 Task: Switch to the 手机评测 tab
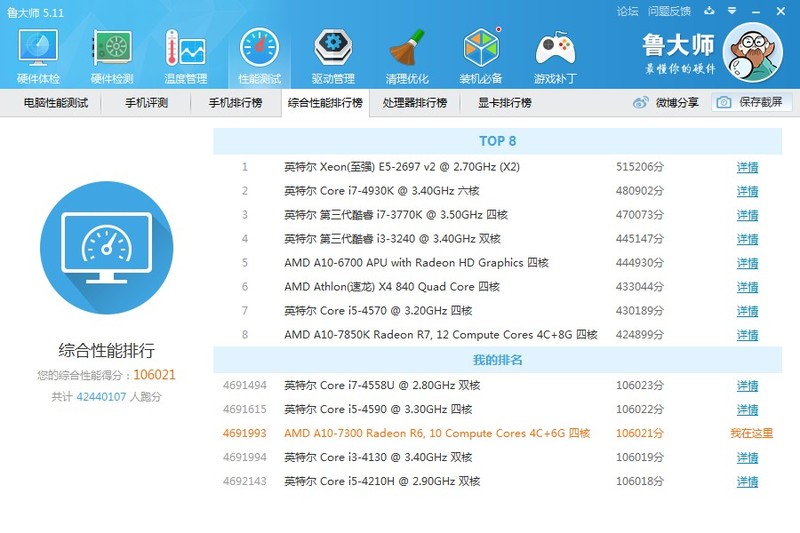146,103
